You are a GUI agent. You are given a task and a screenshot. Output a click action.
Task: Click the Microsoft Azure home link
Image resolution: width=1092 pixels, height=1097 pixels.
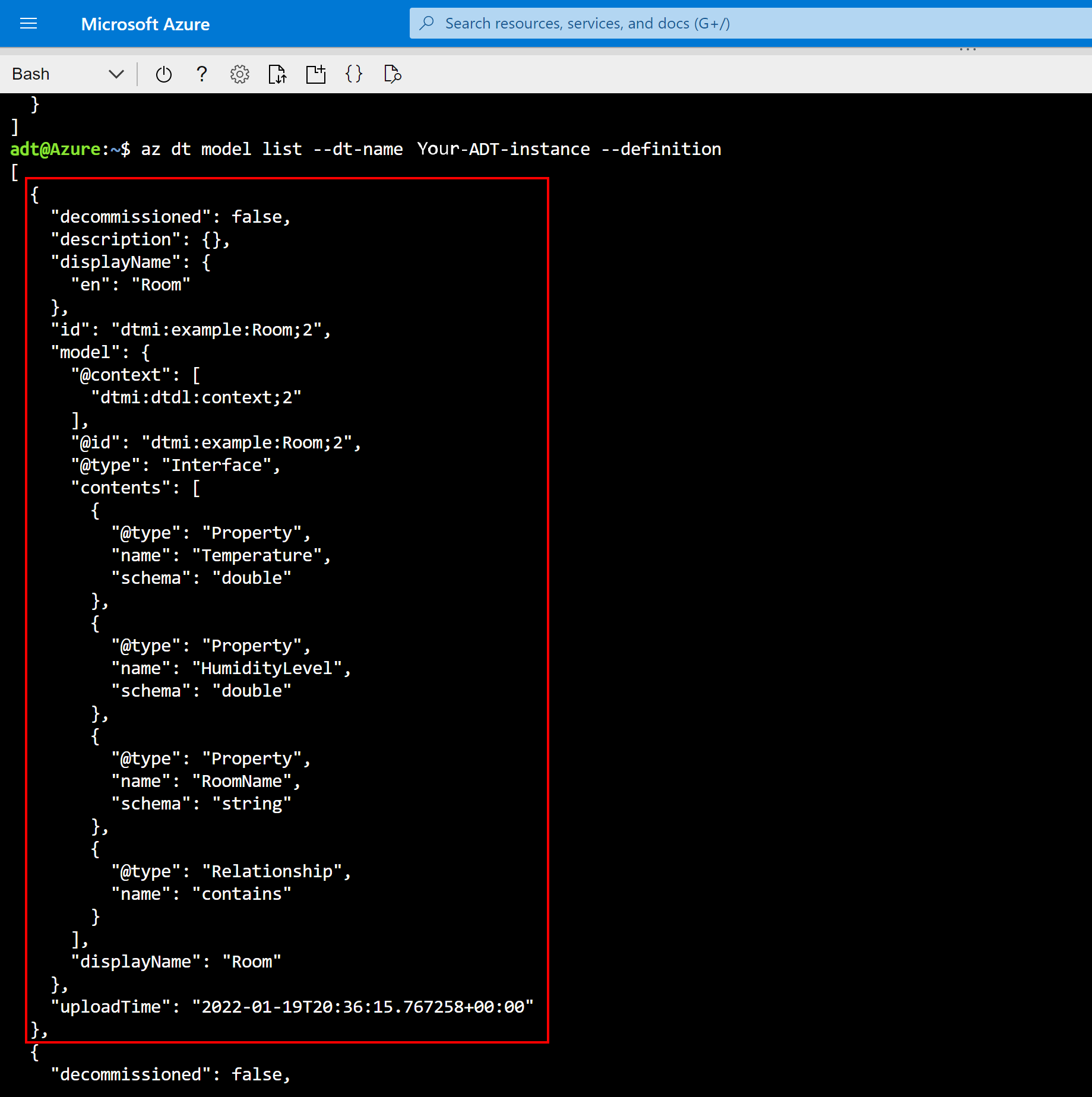coord(145,24)
